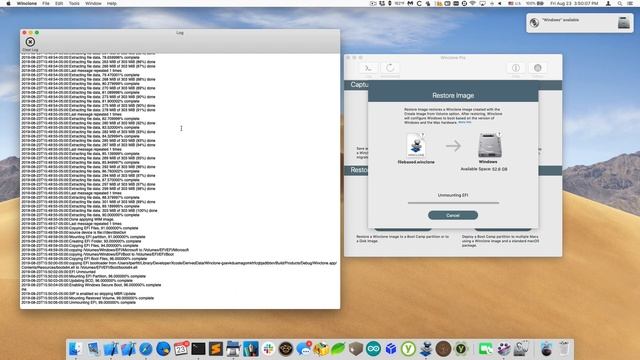Open Finder from the Dock
640x360 pixels.
point(76,349)
